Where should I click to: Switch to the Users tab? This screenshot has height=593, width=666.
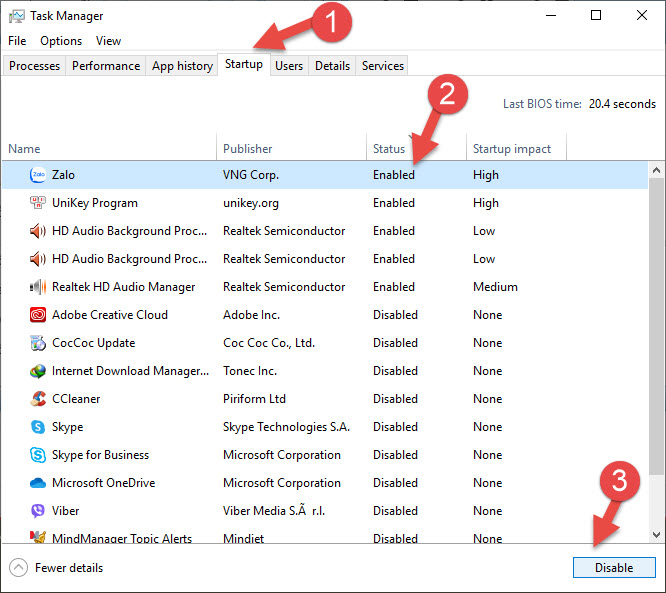(289, 66)
